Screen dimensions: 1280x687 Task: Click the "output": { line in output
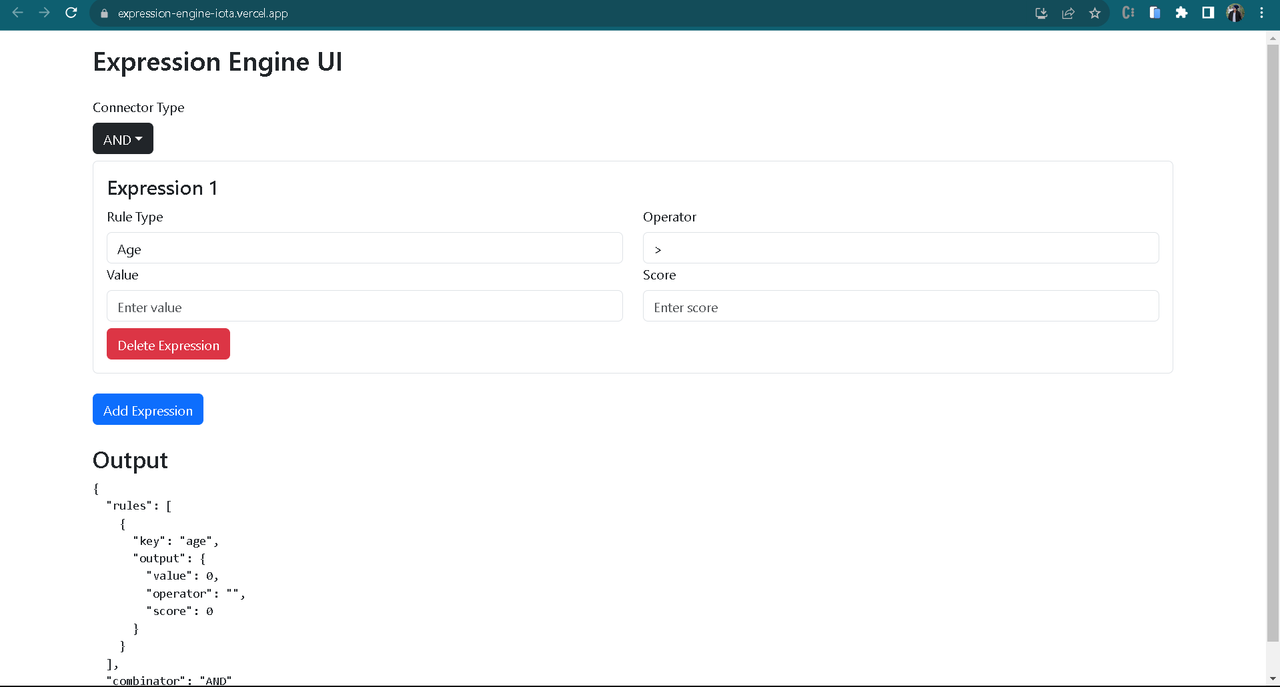[x=169, y=558]
